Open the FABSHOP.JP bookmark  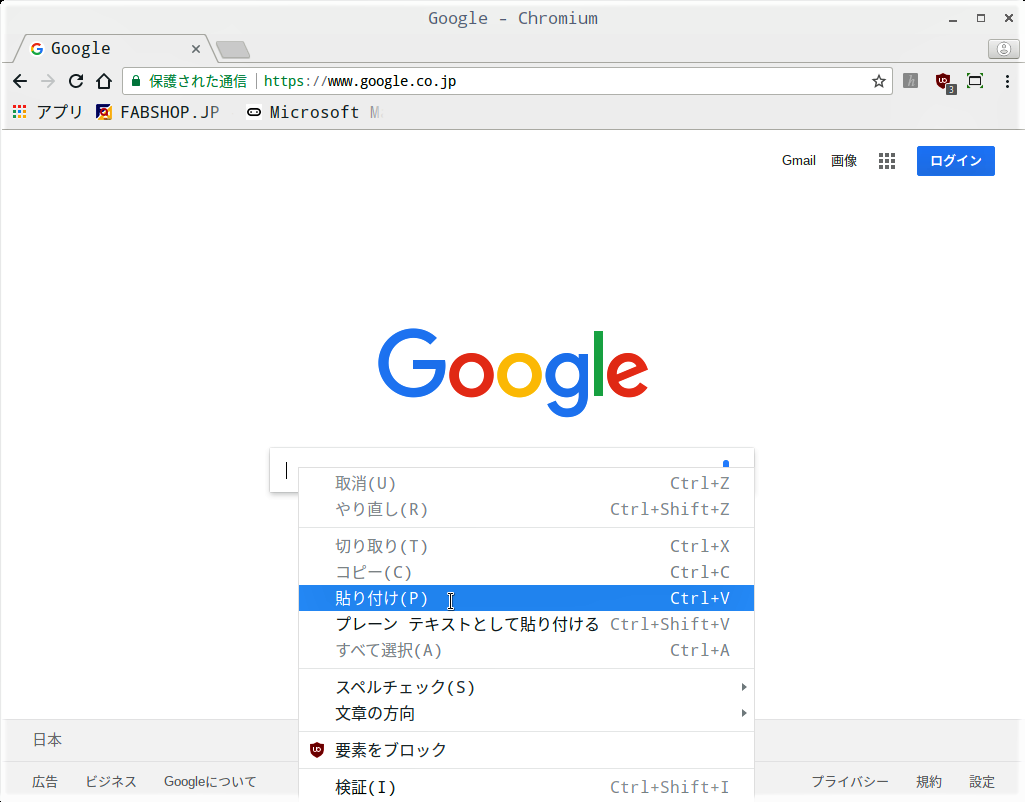click(x=158, y=112)
